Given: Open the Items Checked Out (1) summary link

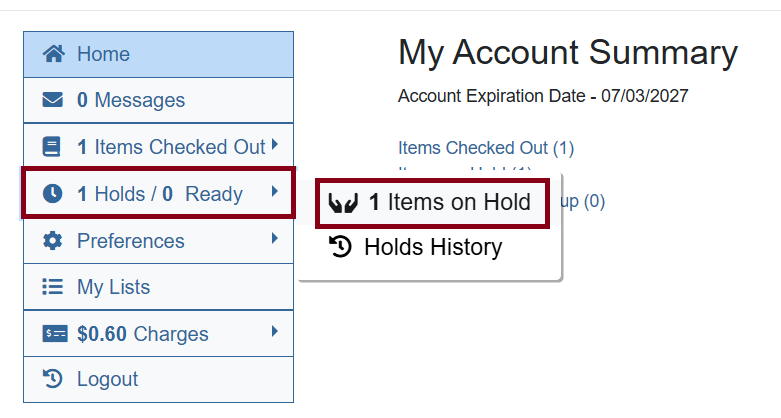Looking at the screenshot, I should click(486, 148).
